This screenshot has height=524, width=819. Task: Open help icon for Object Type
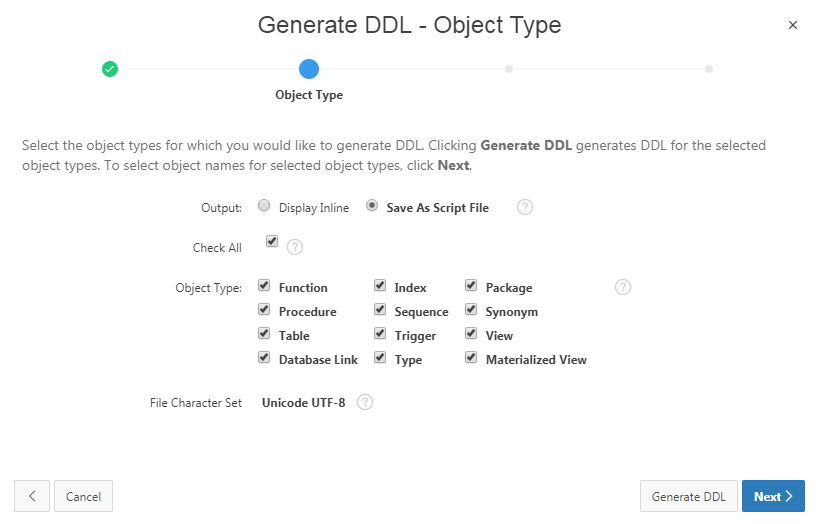pyautogui.click(x=623, y=287)
